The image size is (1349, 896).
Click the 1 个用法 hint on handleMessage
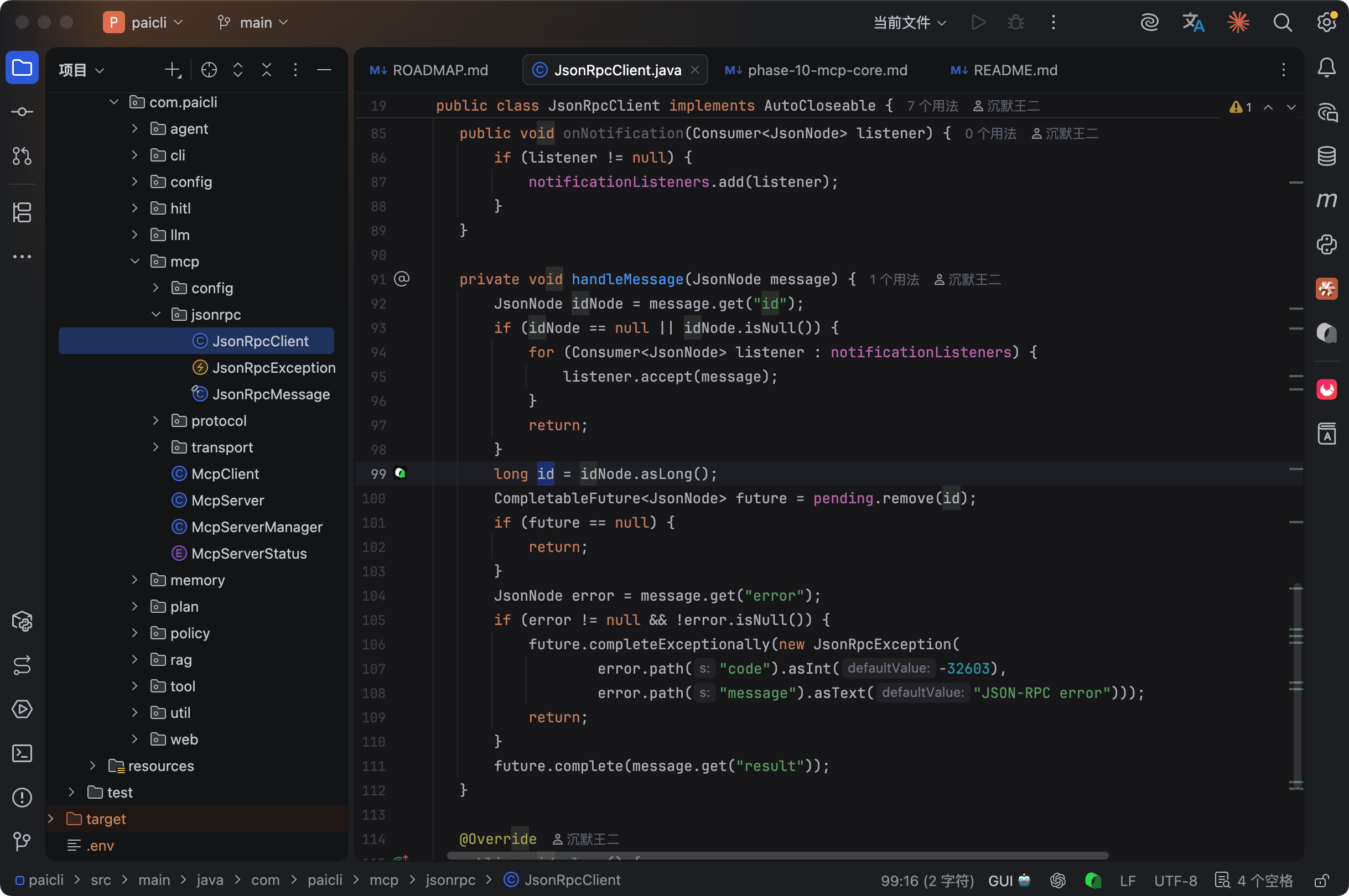tap(894, 279)
